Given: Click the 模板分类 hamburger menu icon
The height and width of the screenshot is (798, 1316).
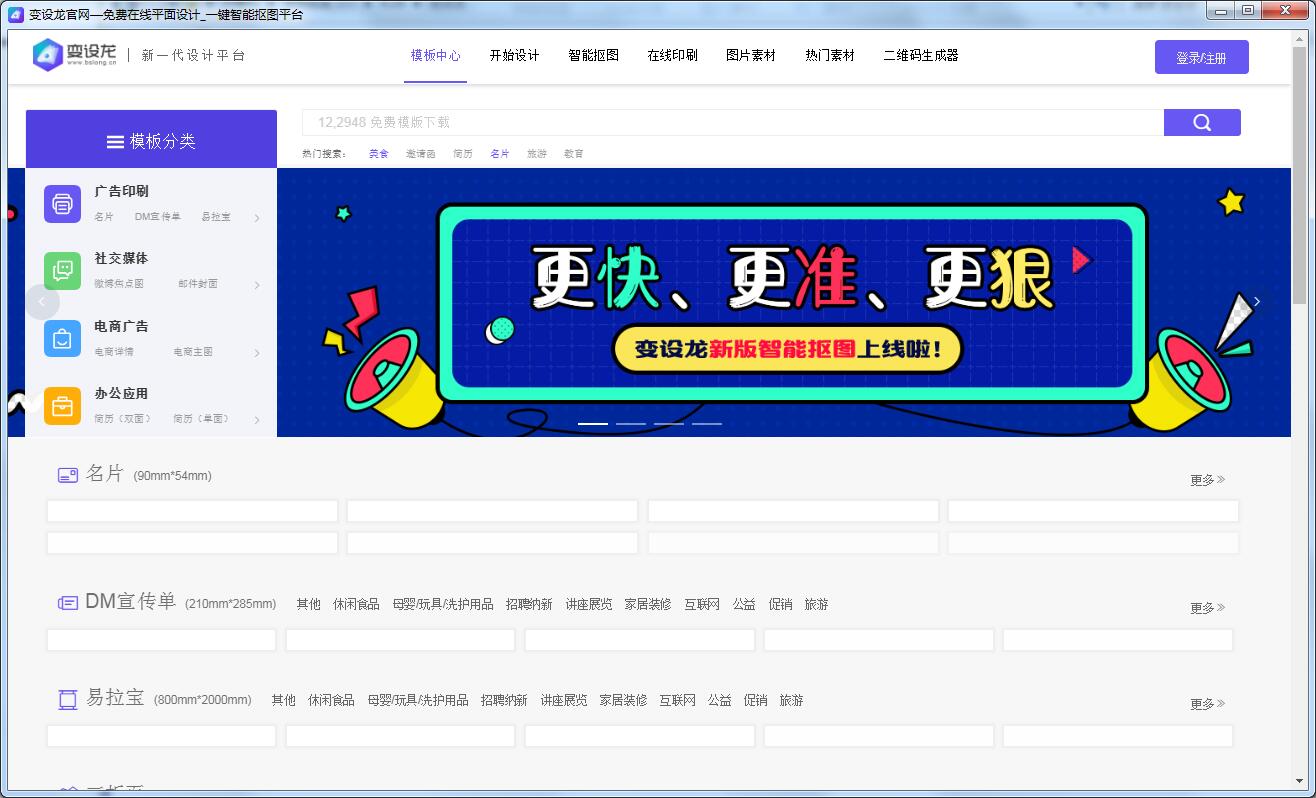Looking at the screenshot, I should [114, 141].
